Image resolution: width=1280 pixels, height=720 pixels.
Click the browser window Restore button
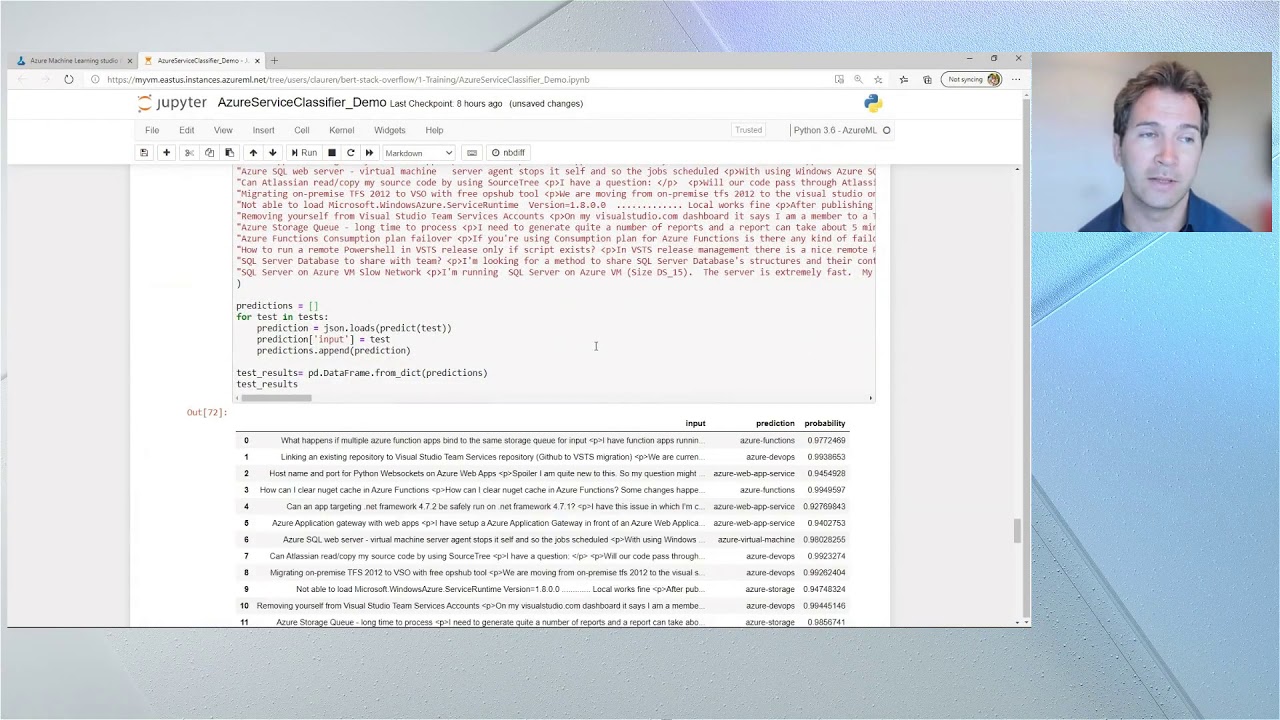(993, 59)
